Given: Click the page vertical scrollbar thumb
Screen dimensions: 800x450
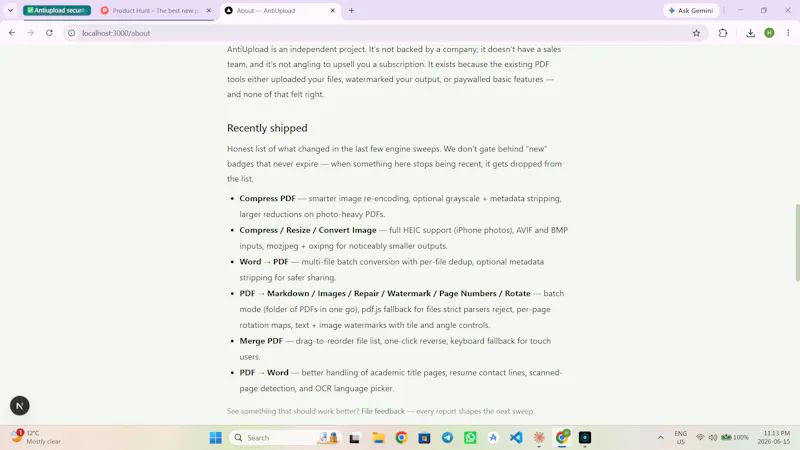Looking at the screenshot, I should pyautogui.click(x=797, y=242).
